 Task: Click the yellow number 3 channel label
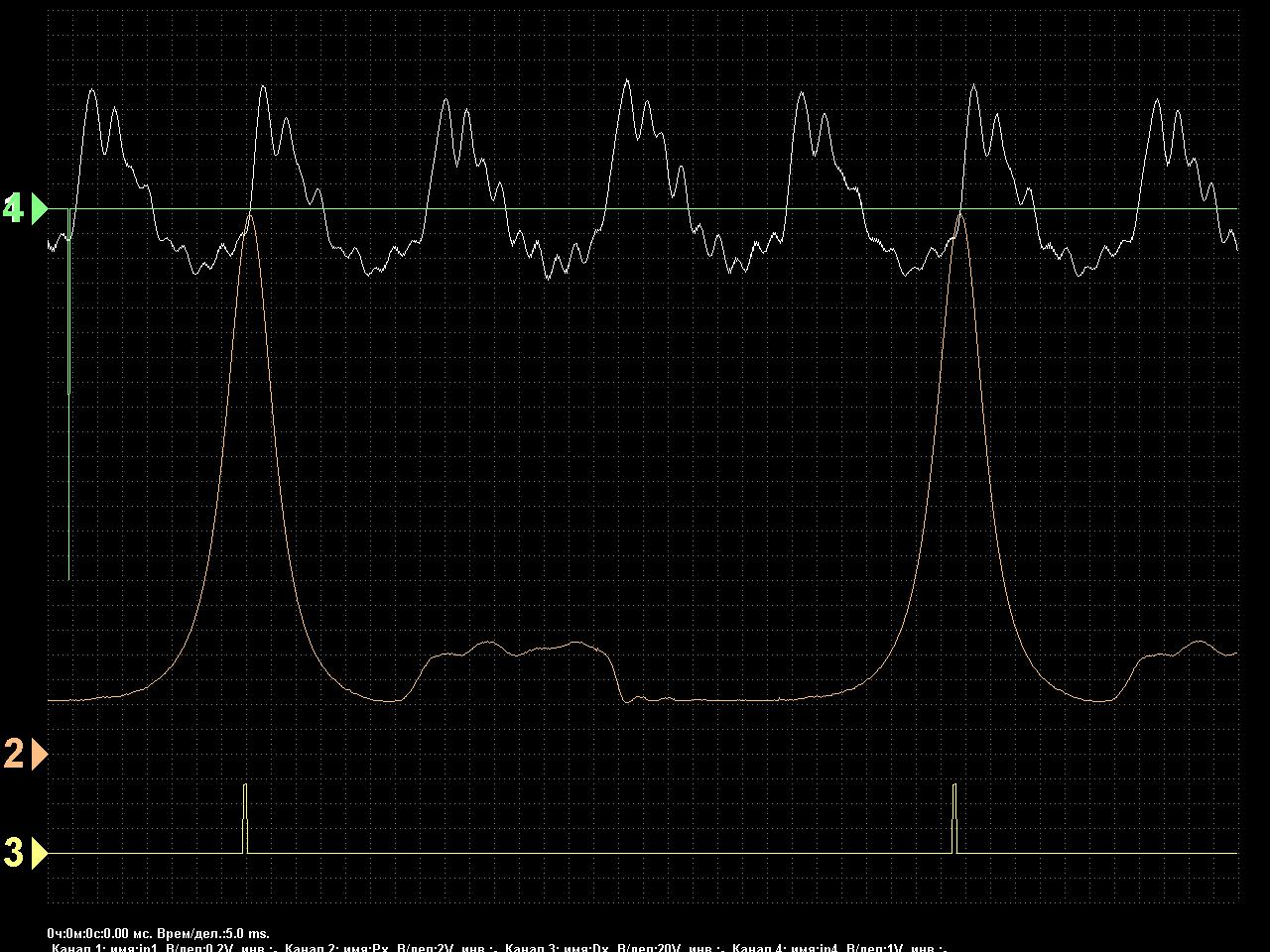14,853
